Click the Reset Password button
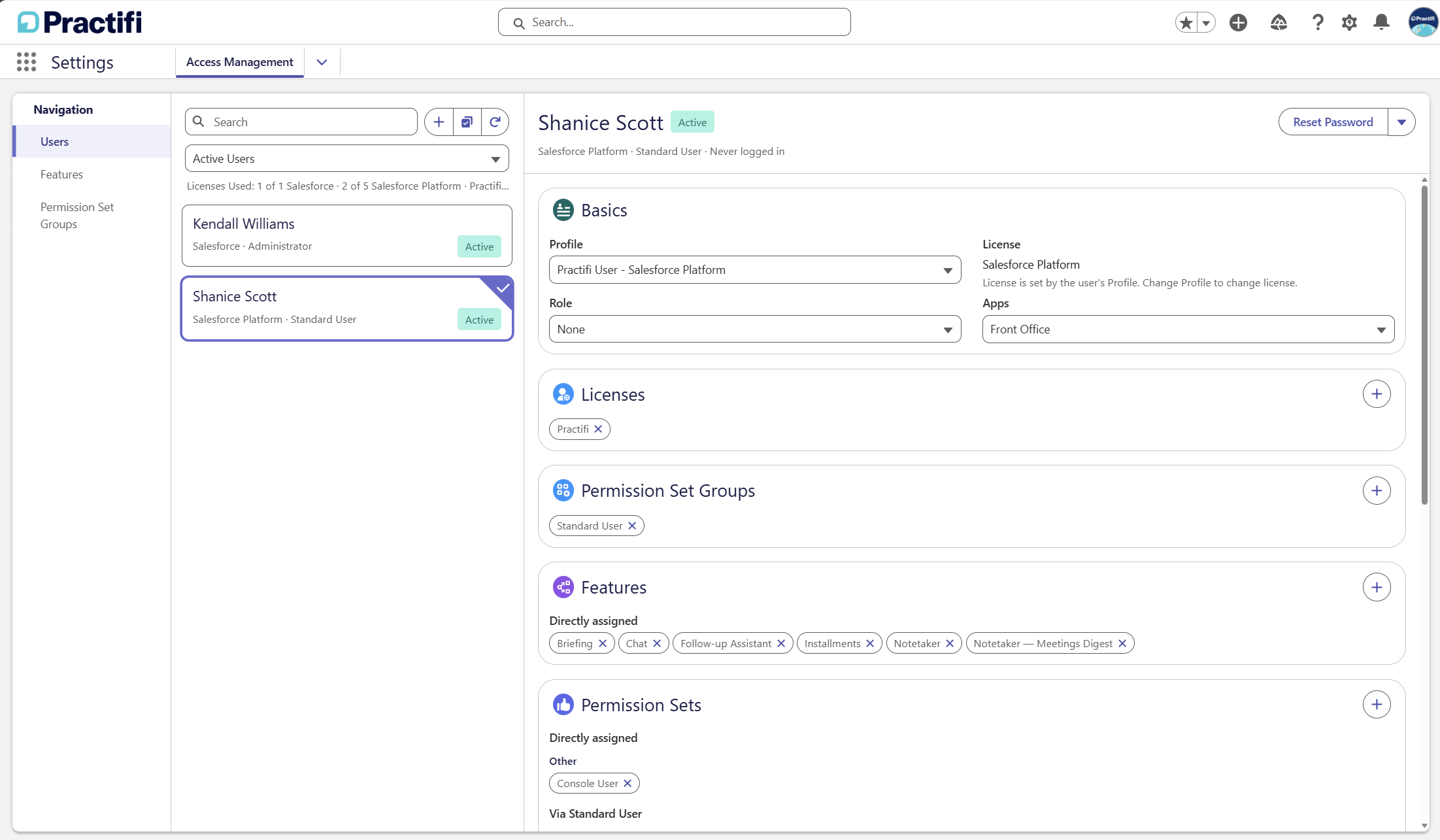Viewport: 1440px width, 840px height. 1333,122
